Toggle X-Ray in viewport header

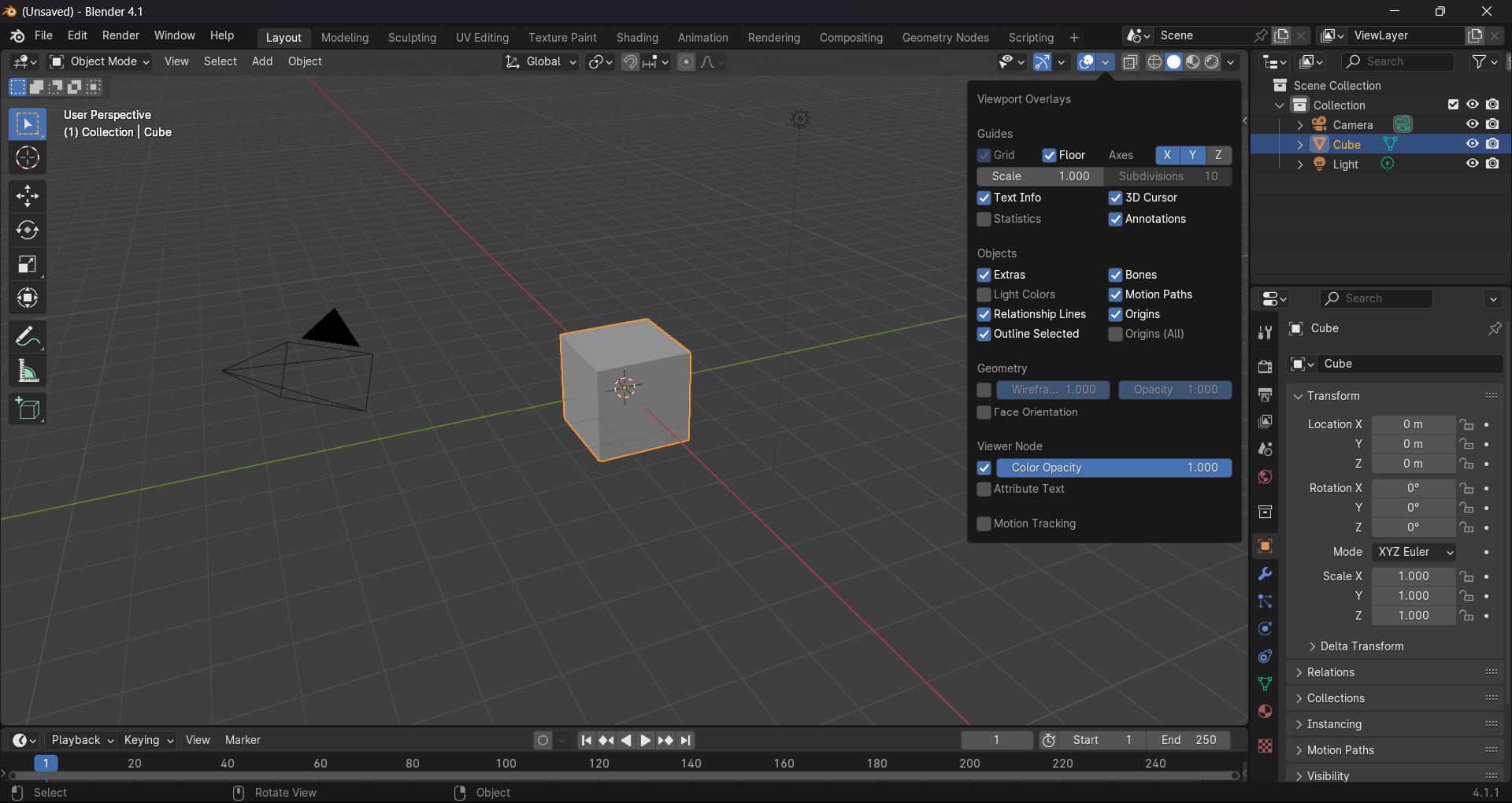(1130, 61)
